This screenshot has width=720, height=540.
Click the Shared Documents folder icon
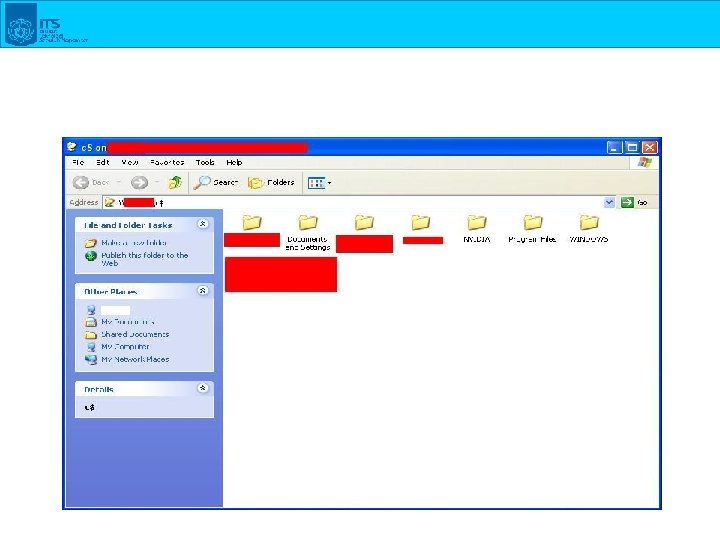[x=90, y=334]
